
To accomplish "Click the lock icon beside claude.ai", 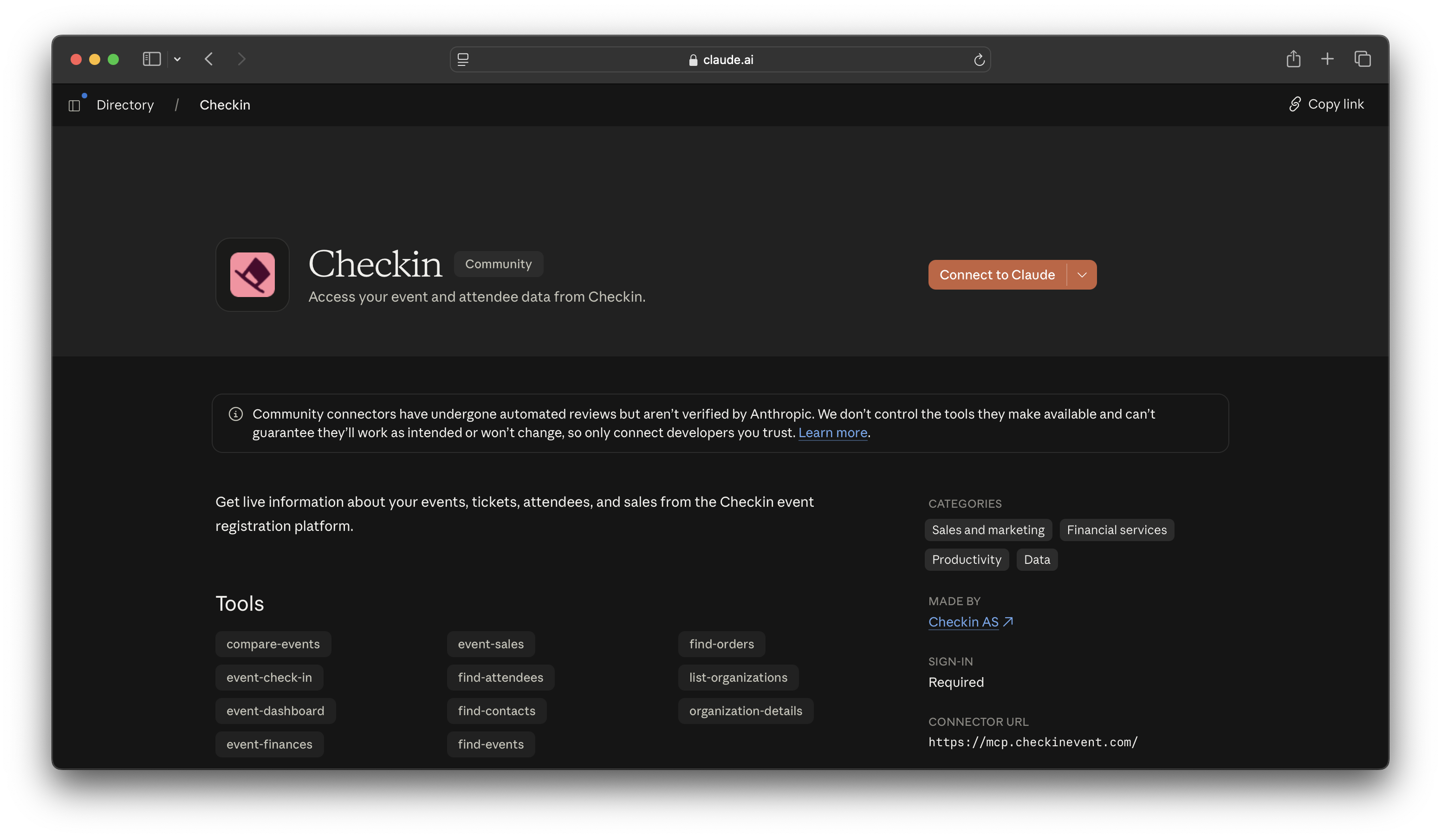I will 693,59.
